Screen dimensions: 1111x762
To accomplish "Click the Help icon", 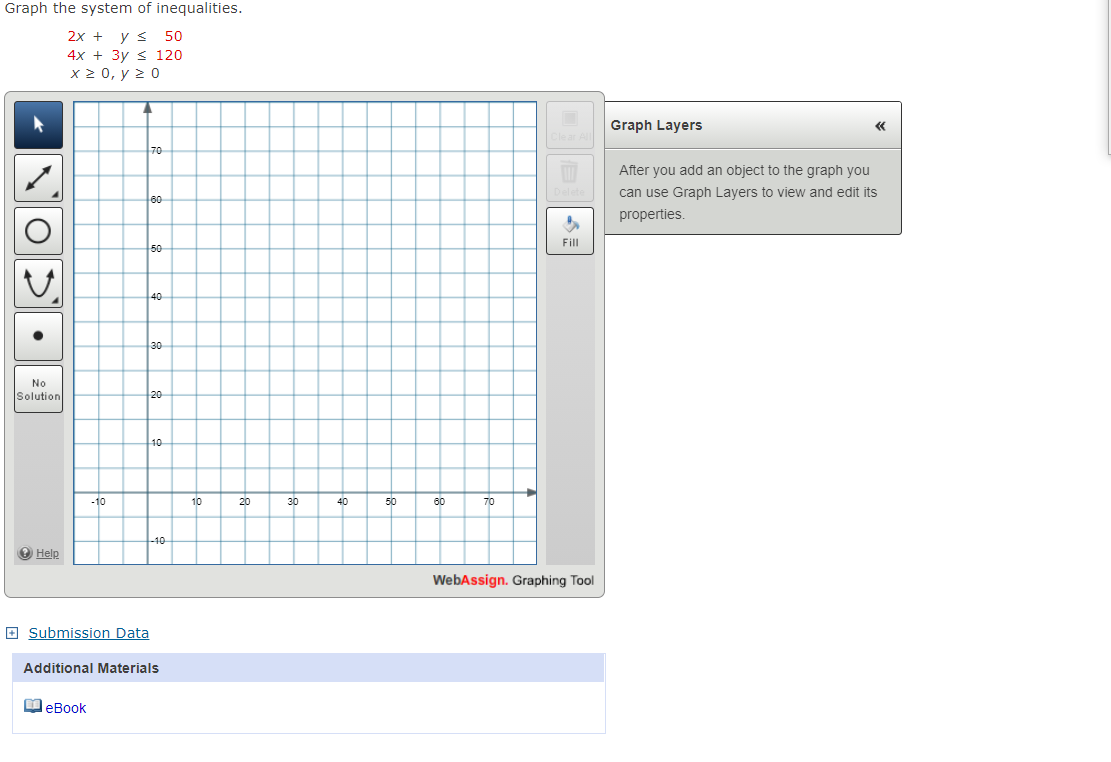I will [x=23, y=553].
